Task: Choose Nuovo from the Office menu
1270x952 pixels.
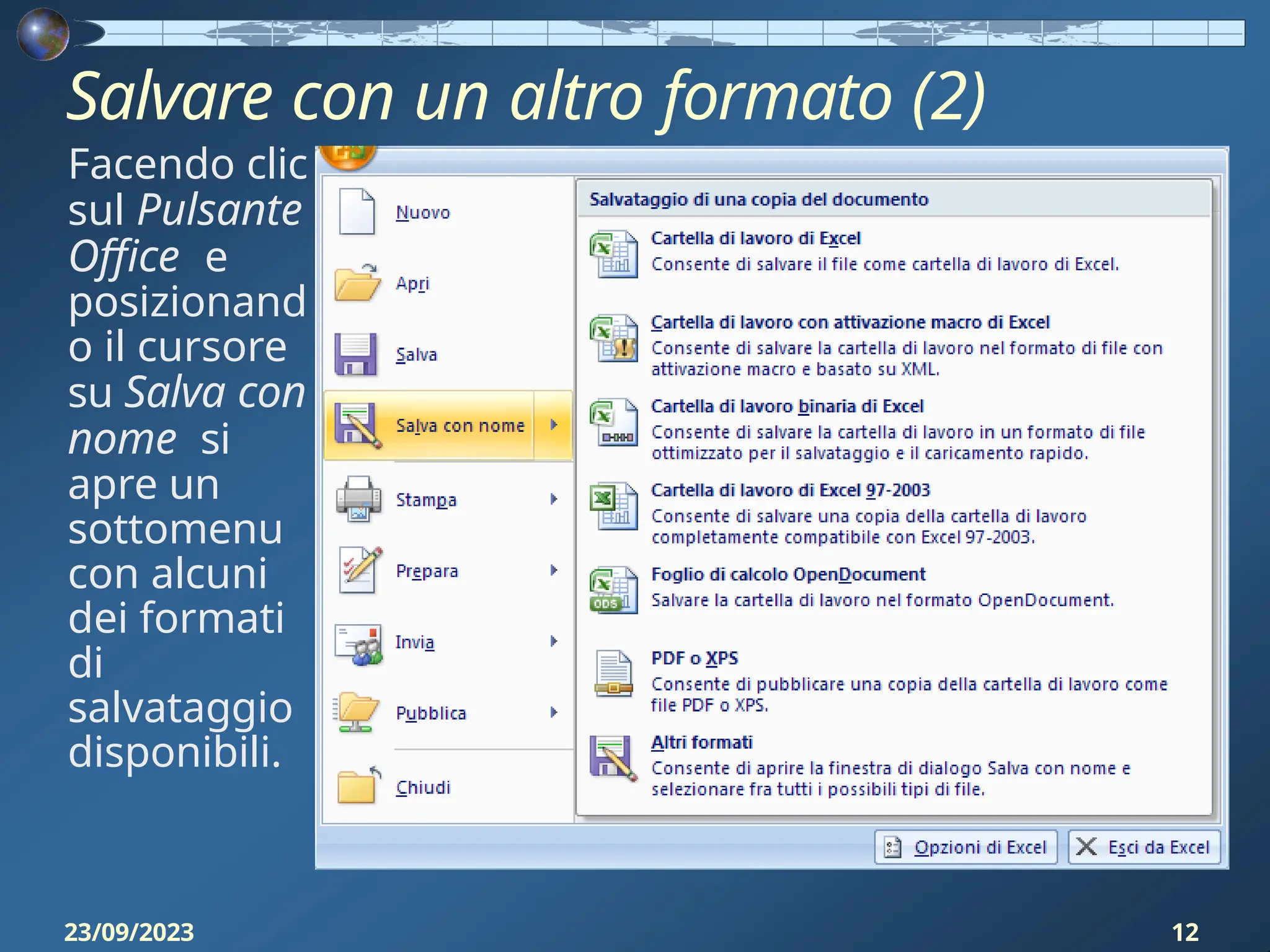Action: coord(448,212)
